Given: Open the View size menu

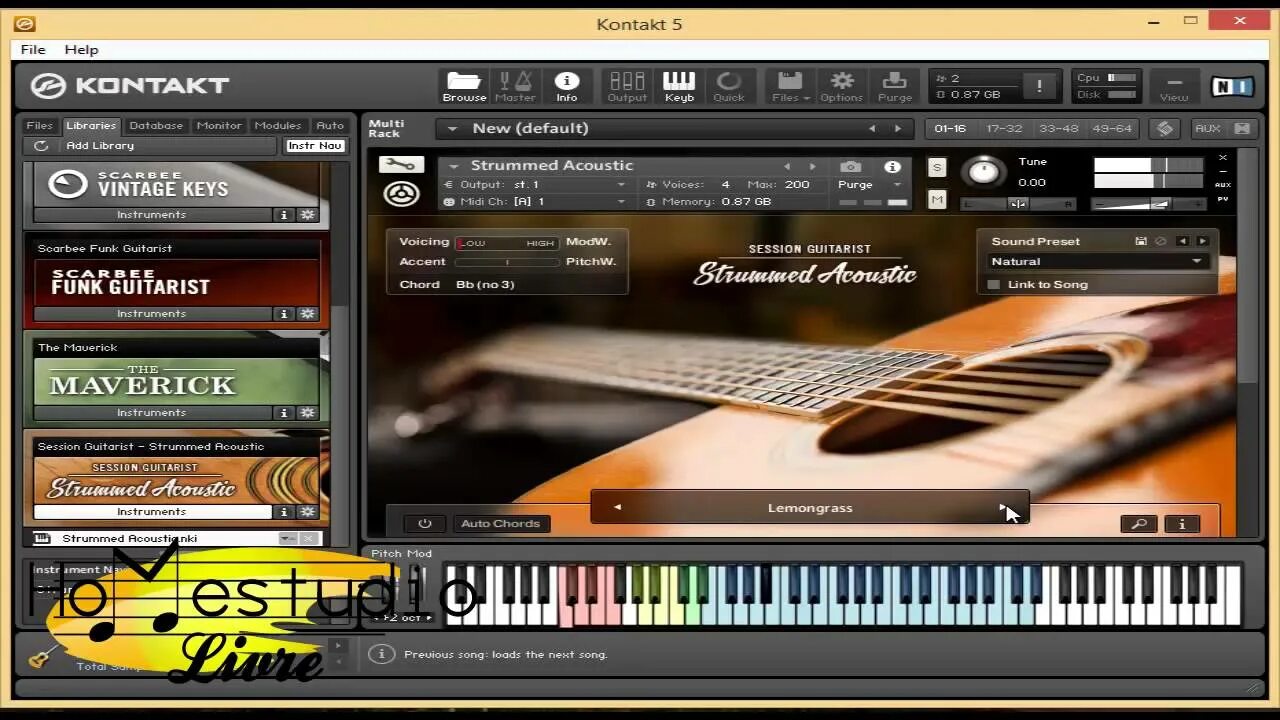Looking at the screenshot, I should pyautogui.click(x=1174, y=87).
